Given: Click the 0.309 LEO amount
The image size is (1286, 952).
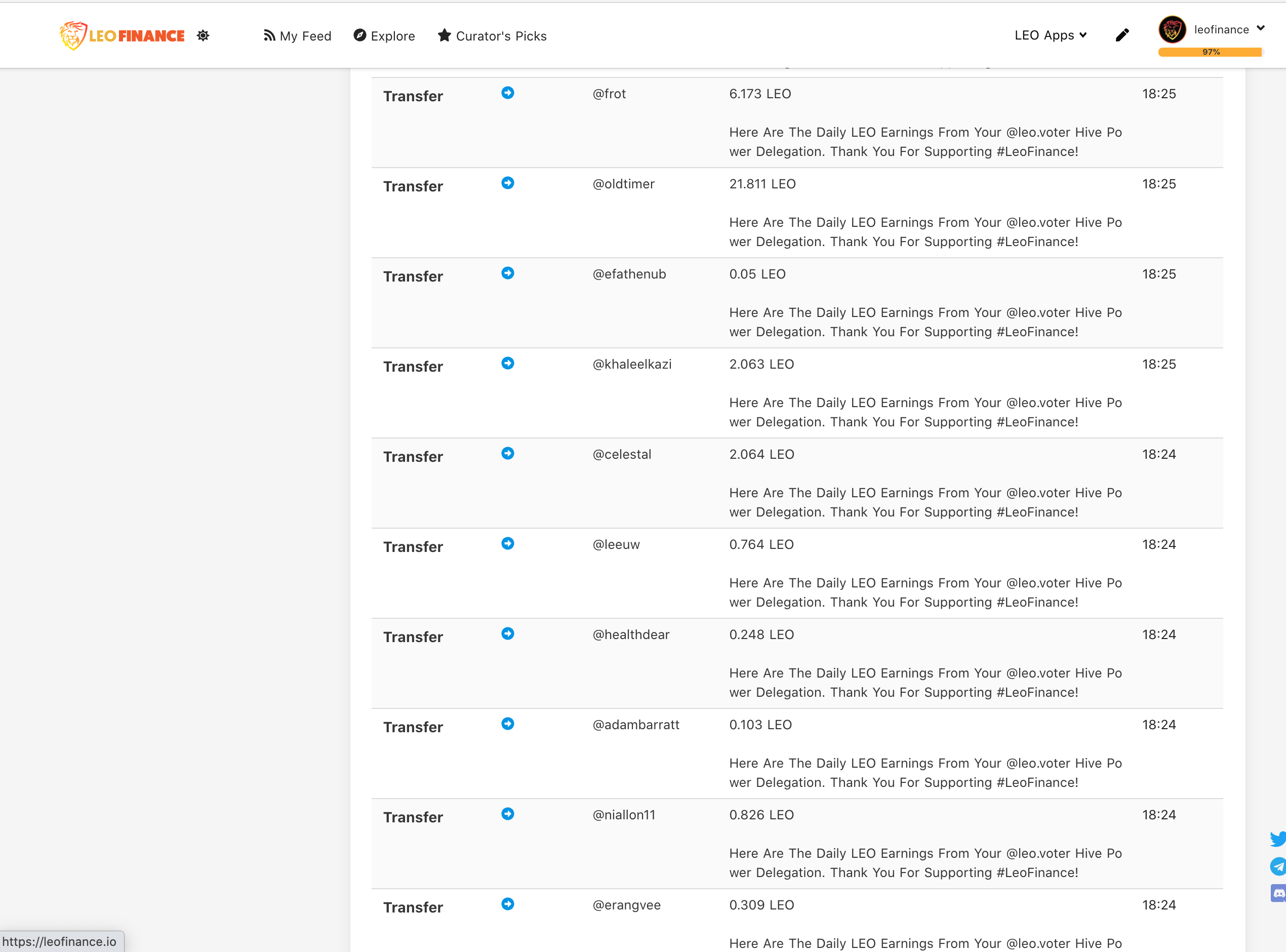Looking at the screenshot, I should point(761,905).
